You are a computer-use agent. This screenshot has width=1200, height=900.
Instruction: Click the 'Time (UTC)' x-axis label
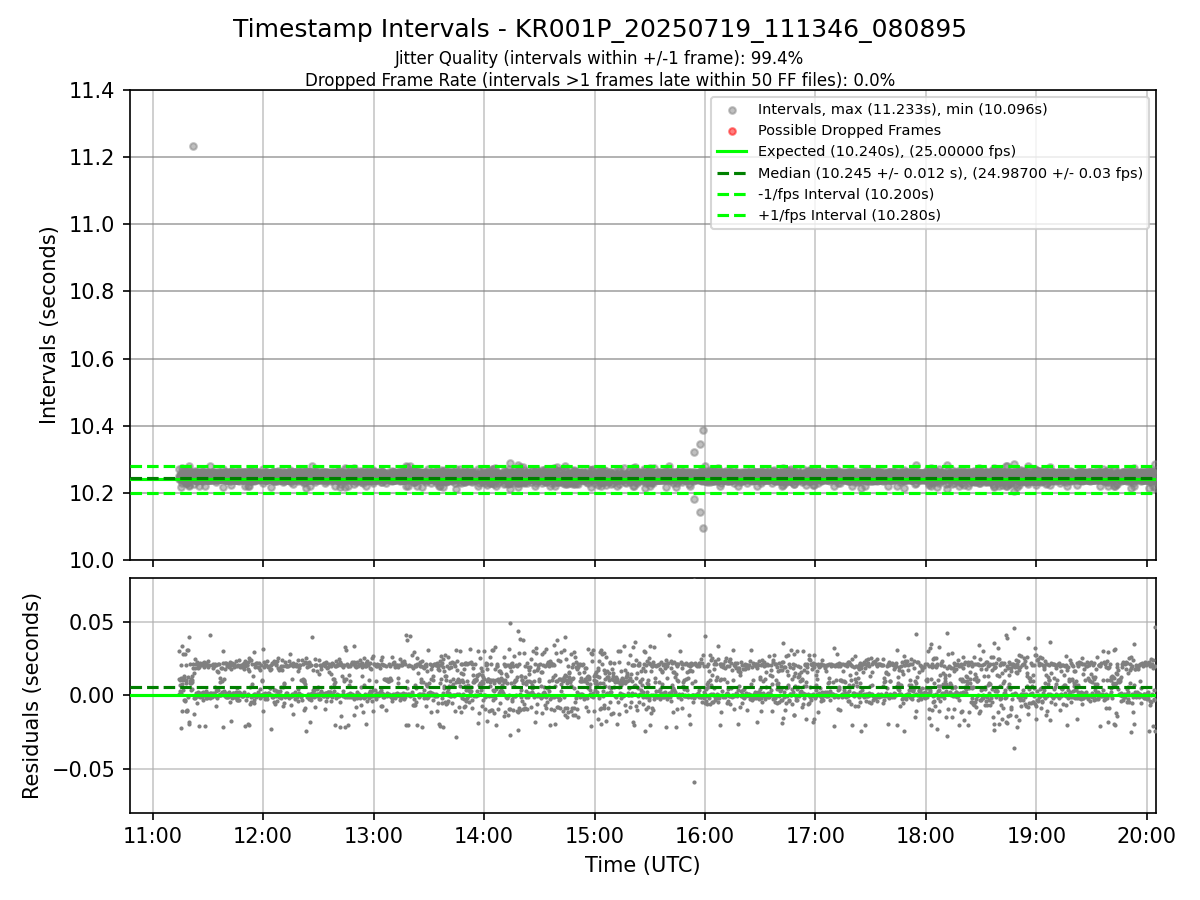[x=643, y=865]
